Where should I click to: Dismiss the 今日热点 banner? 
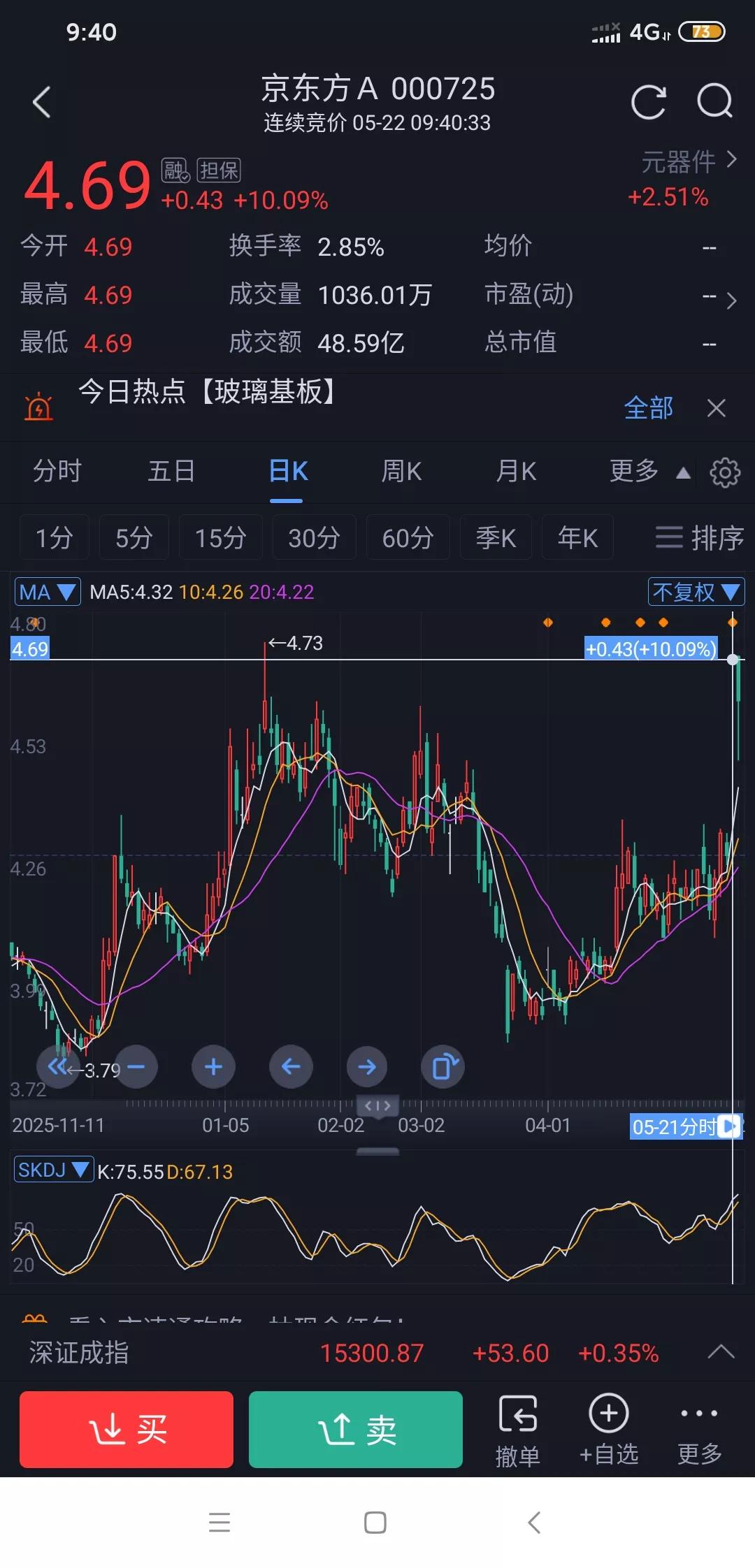(716, 408)
